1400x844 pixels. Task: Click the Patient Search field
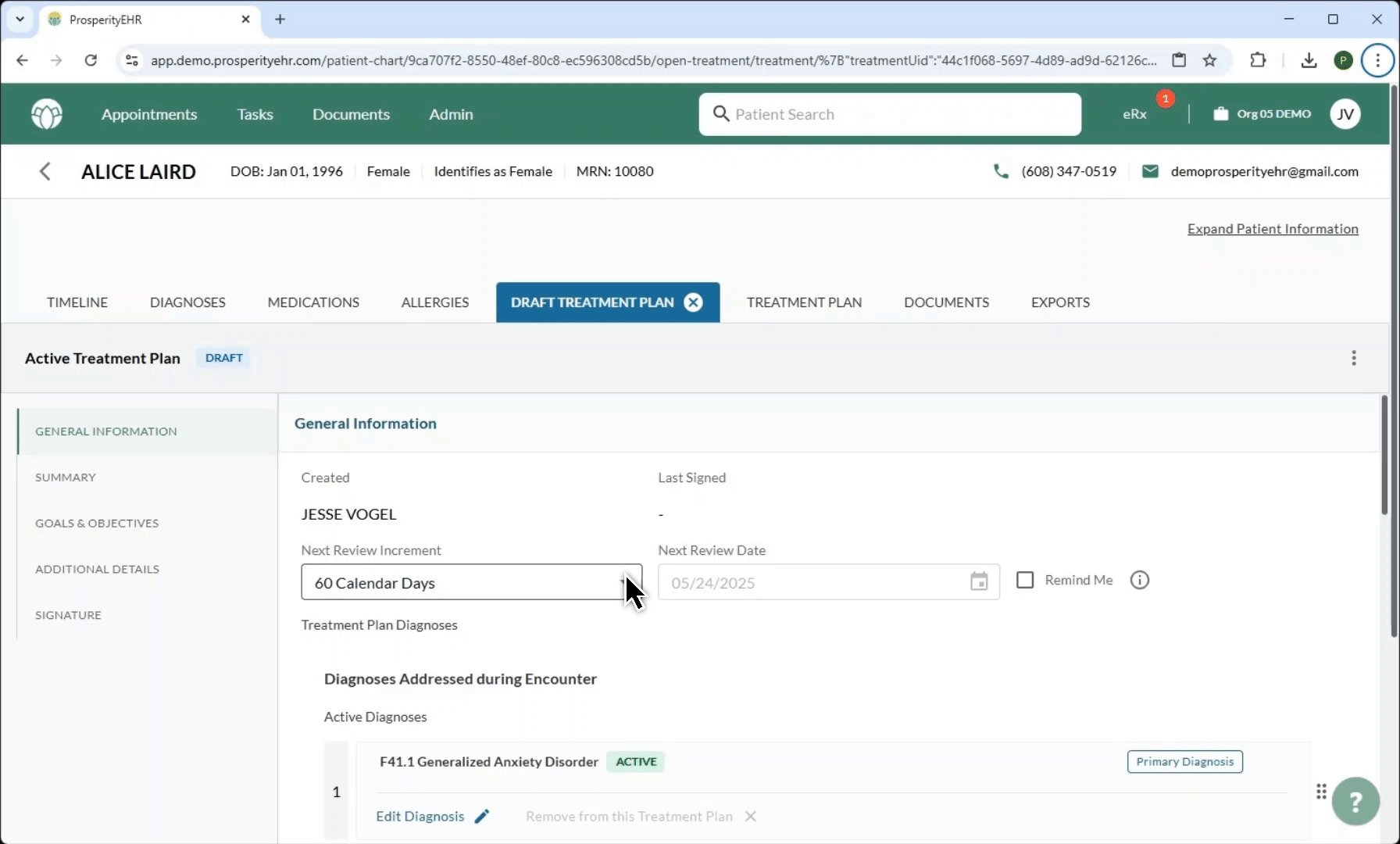pyautogui.click(x=890, y=114)
